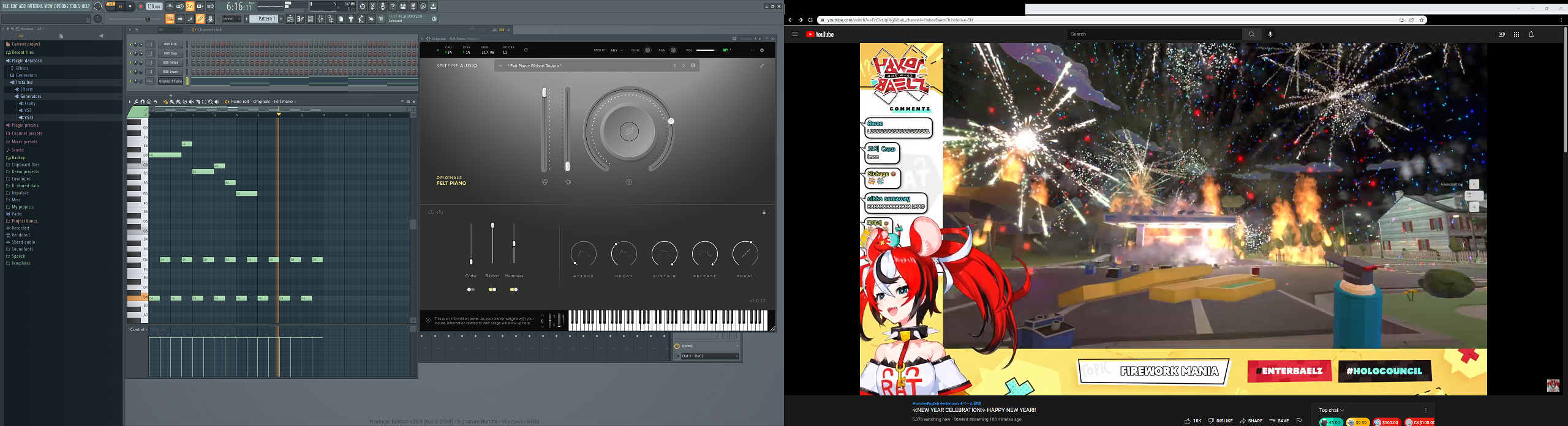Click the 10K like button

pyautogui.click(x=1193, y=420)
